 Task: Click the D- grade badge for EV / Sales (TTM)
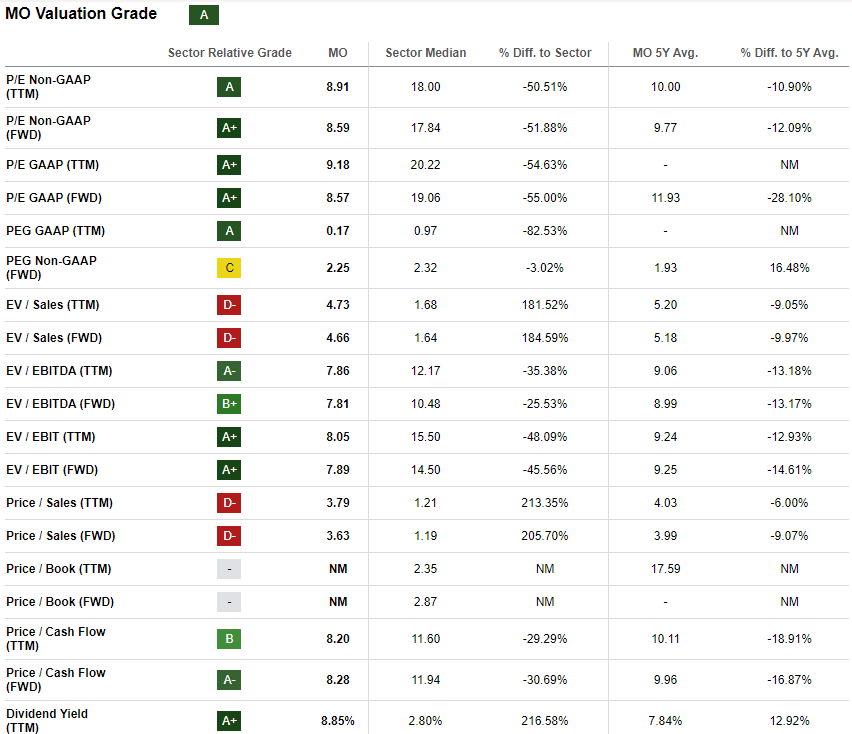coord(229,305)
